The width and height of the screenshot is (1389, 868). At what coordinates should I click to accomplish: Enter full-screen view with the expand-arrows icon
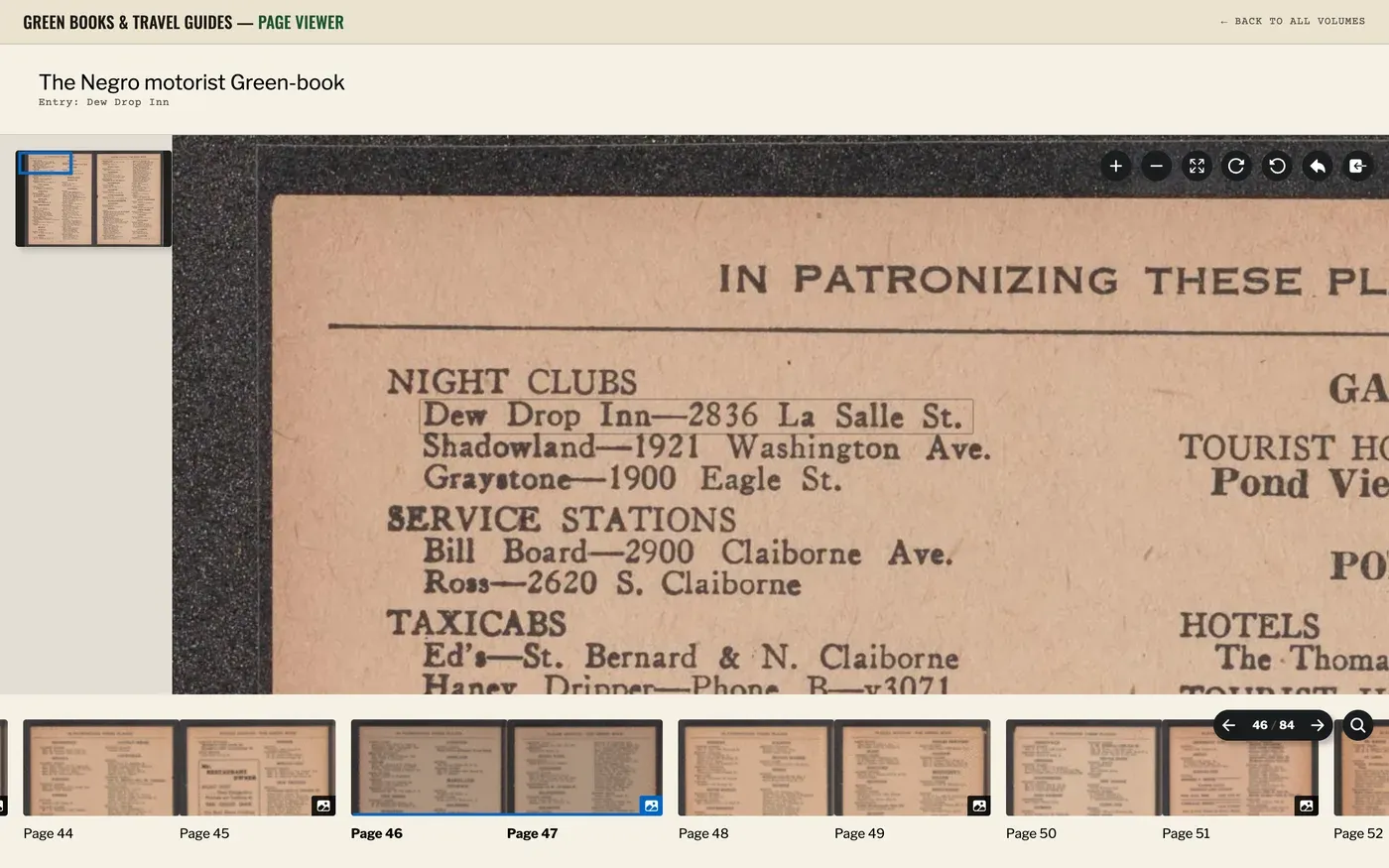pyautogui.click(x=1197, y=166)
